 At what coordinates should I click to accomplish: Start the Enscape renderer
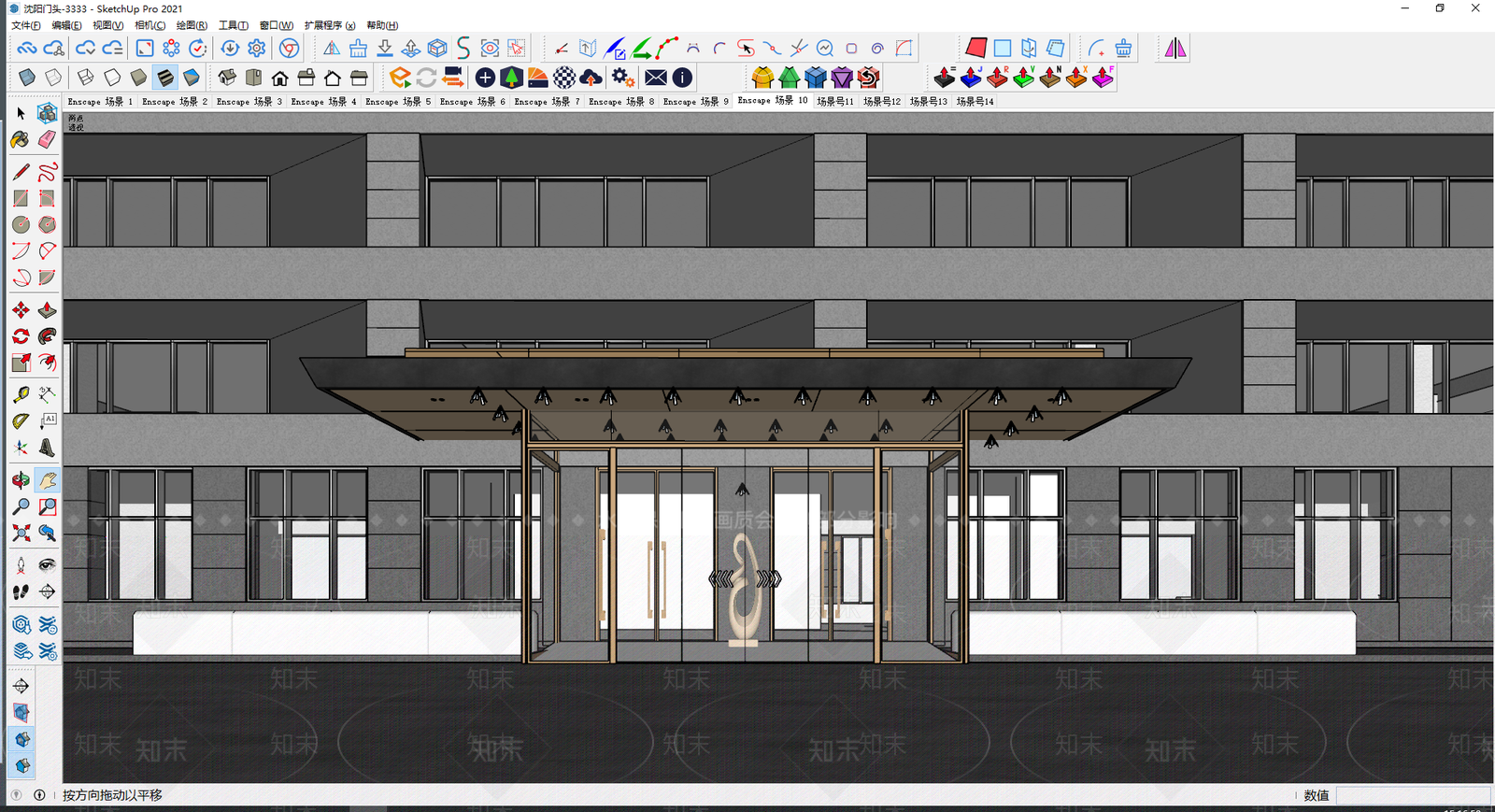point(400,78)
